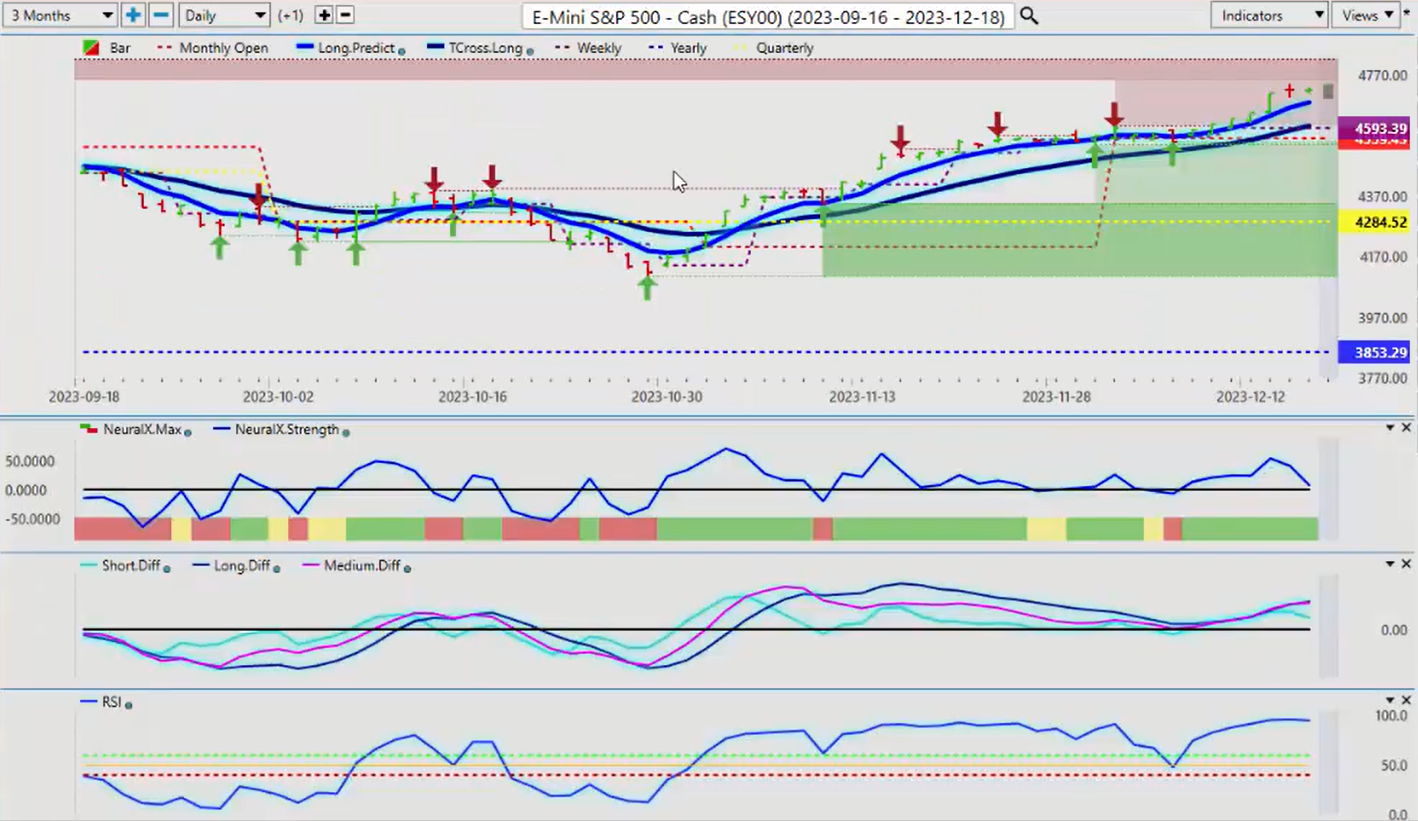Click the black plus forecast increment button

pos(323,15)
